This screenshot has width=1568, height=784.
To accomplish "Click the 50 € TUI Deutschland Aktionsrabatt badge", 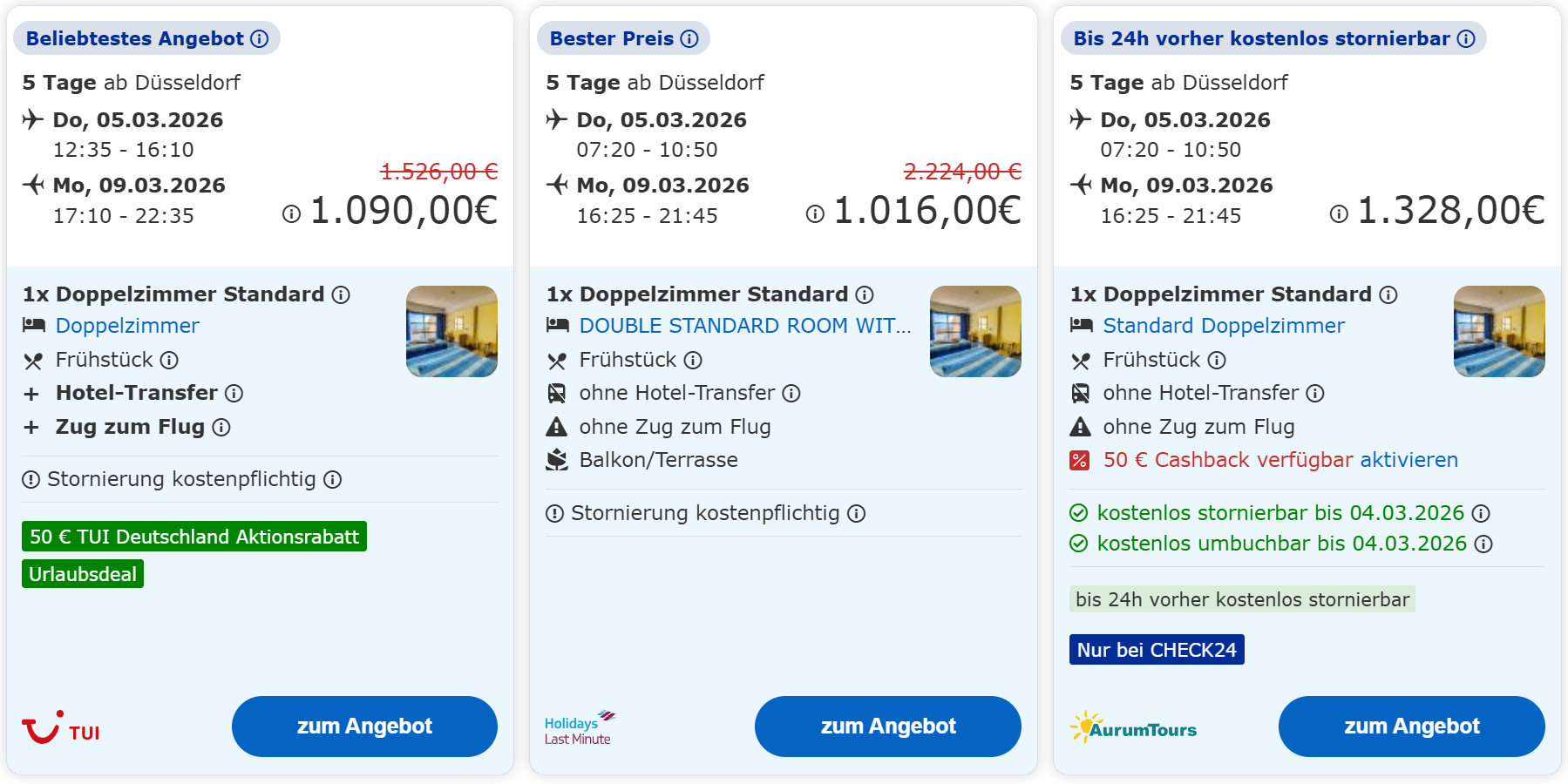I will pyautogui.click(x=194, y=537).
